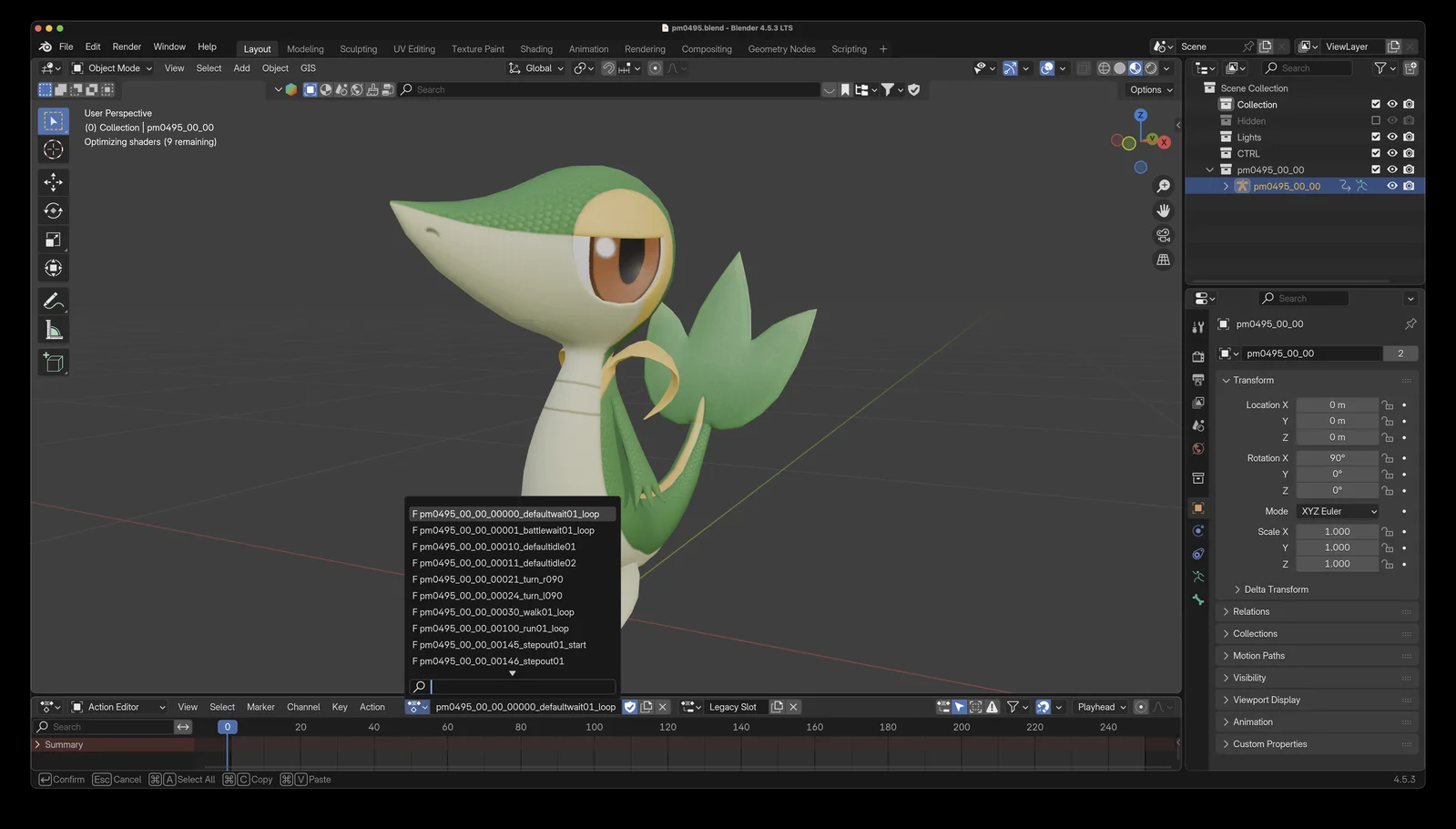
Task: Expand the Delta Transform section
Action: 1275,589
